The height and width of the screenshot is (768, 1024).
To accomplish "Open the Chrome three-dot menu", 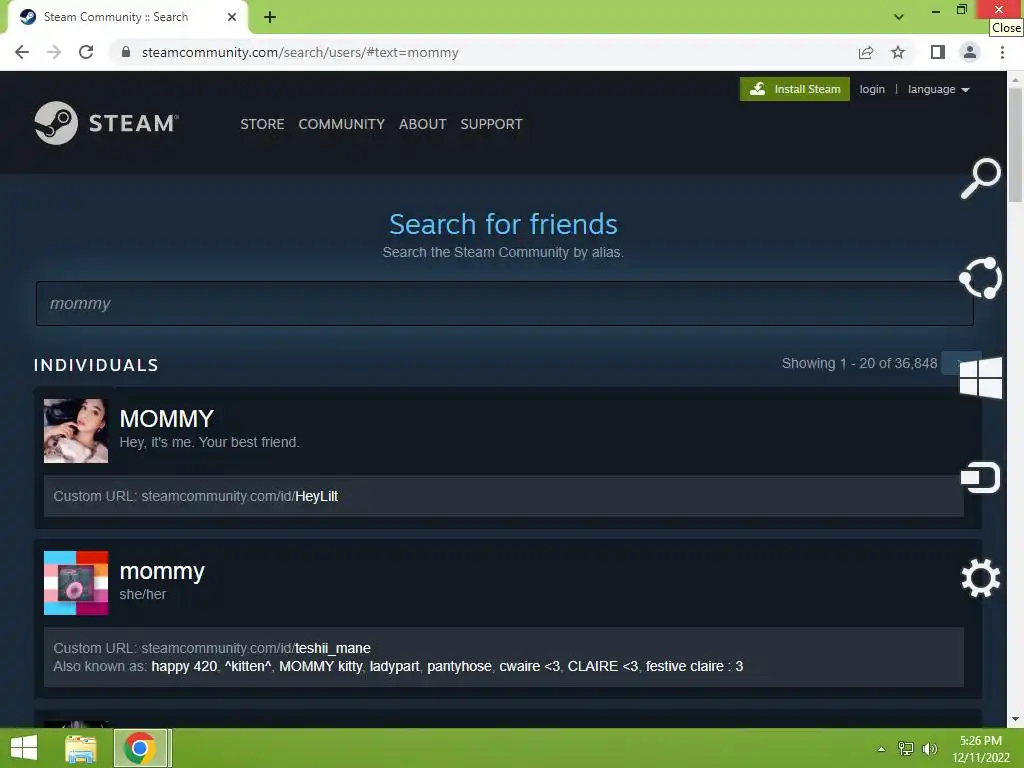I will point(1002,52).
